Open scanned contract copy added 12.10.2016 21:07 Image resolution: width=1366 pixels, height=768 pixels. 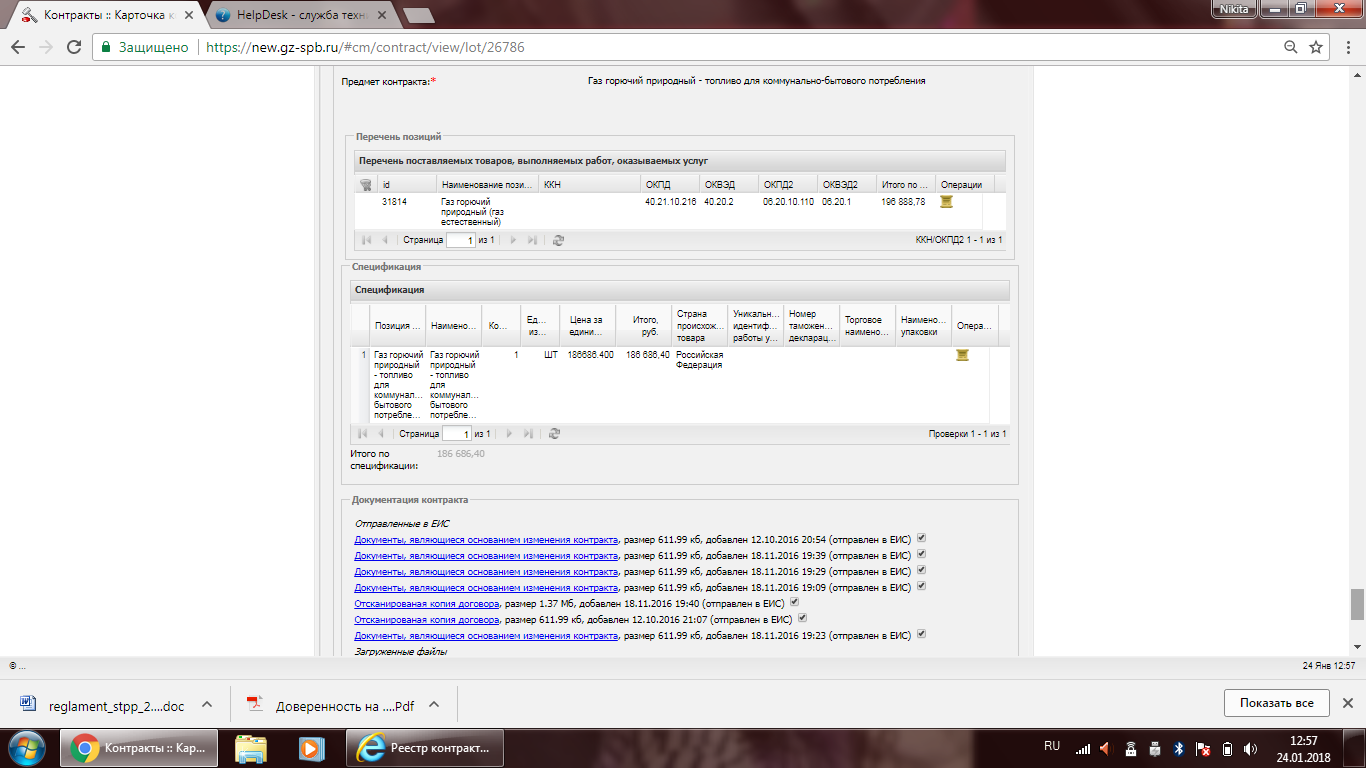click(x=427, y=620)
